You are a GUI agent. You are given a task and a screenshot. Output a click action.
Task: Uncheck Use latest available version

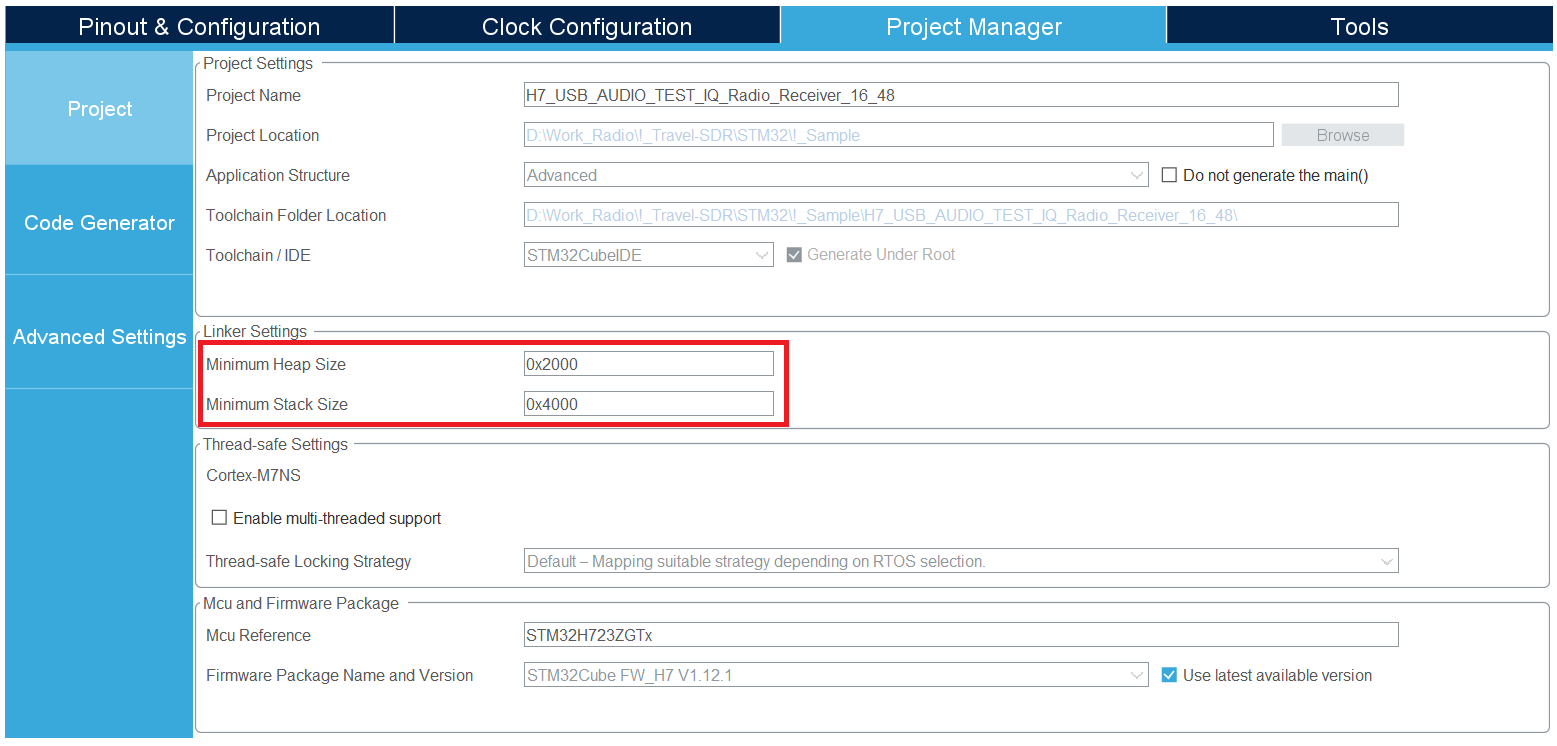[x=1169, y=675]
